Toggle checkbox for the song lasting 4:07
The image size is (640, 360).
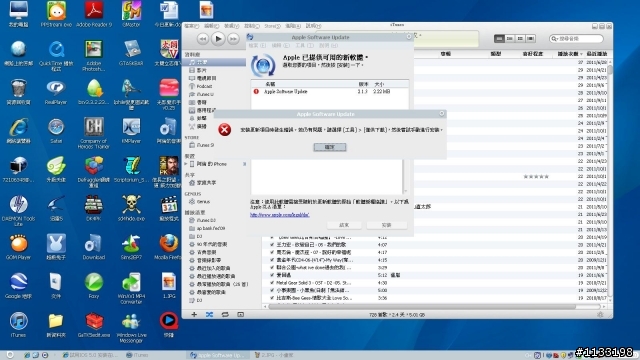coord(272,245)
